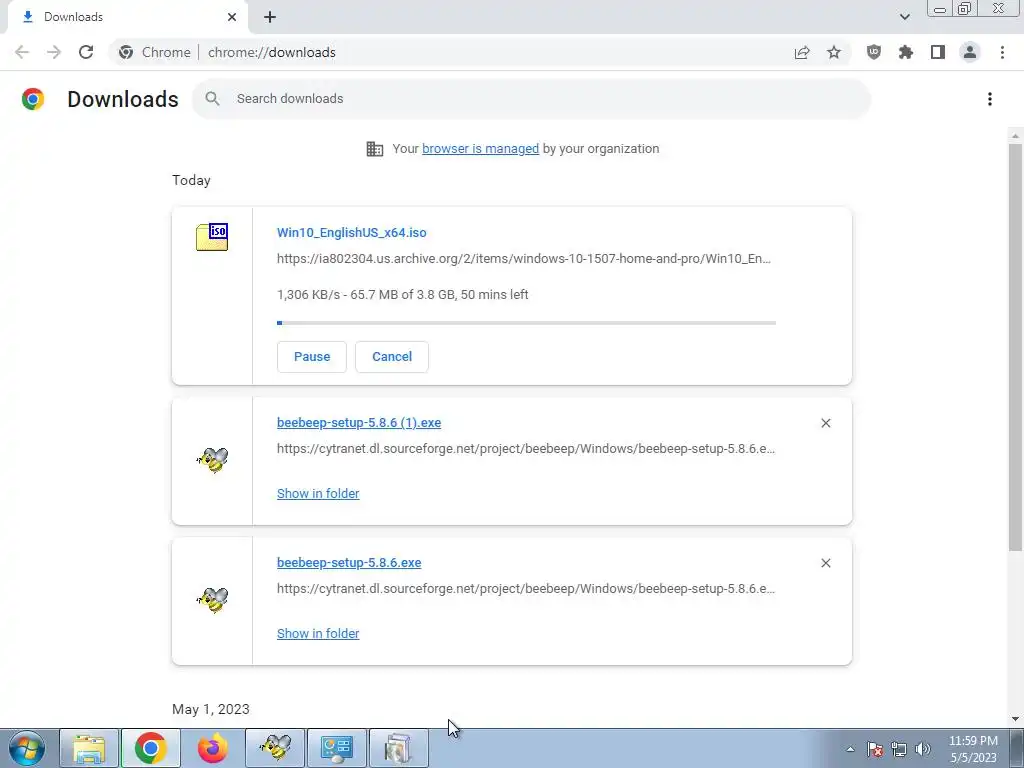Open the profile avatar menu
This screenshot has height=768, width=1024.
pos(970,52)
